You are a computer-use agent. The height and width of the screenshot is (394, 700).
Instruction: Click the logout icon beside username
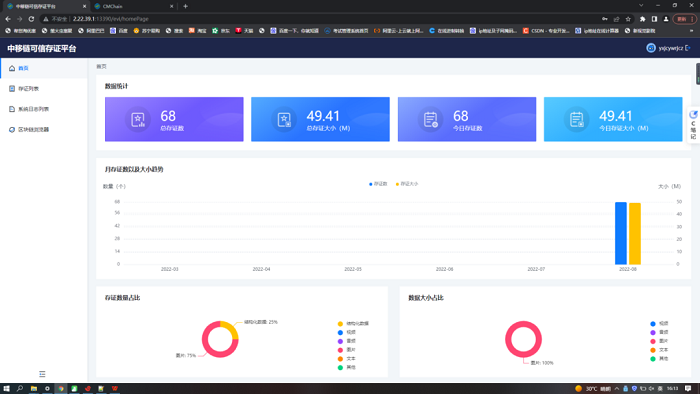click(x=688, y=48)
